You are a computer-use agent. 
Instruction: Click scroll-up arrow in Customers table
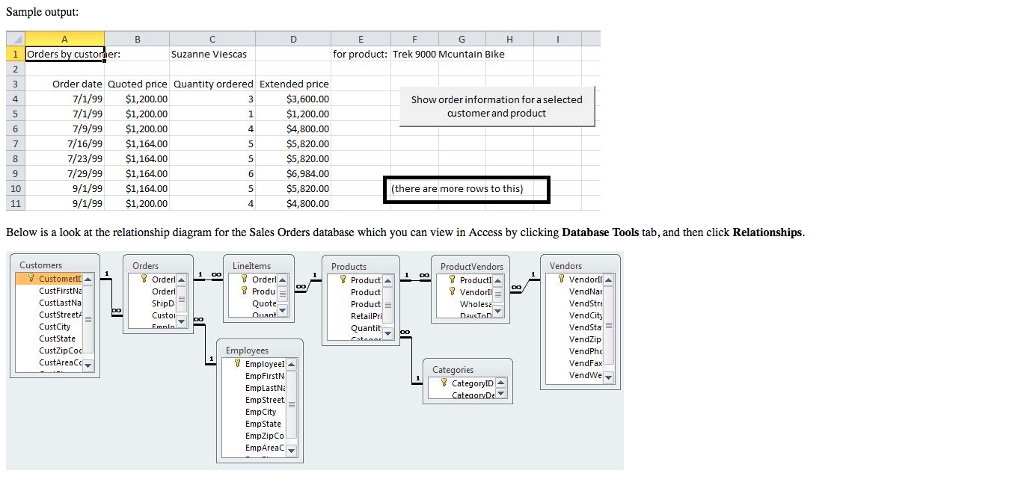tap(88, 280)
